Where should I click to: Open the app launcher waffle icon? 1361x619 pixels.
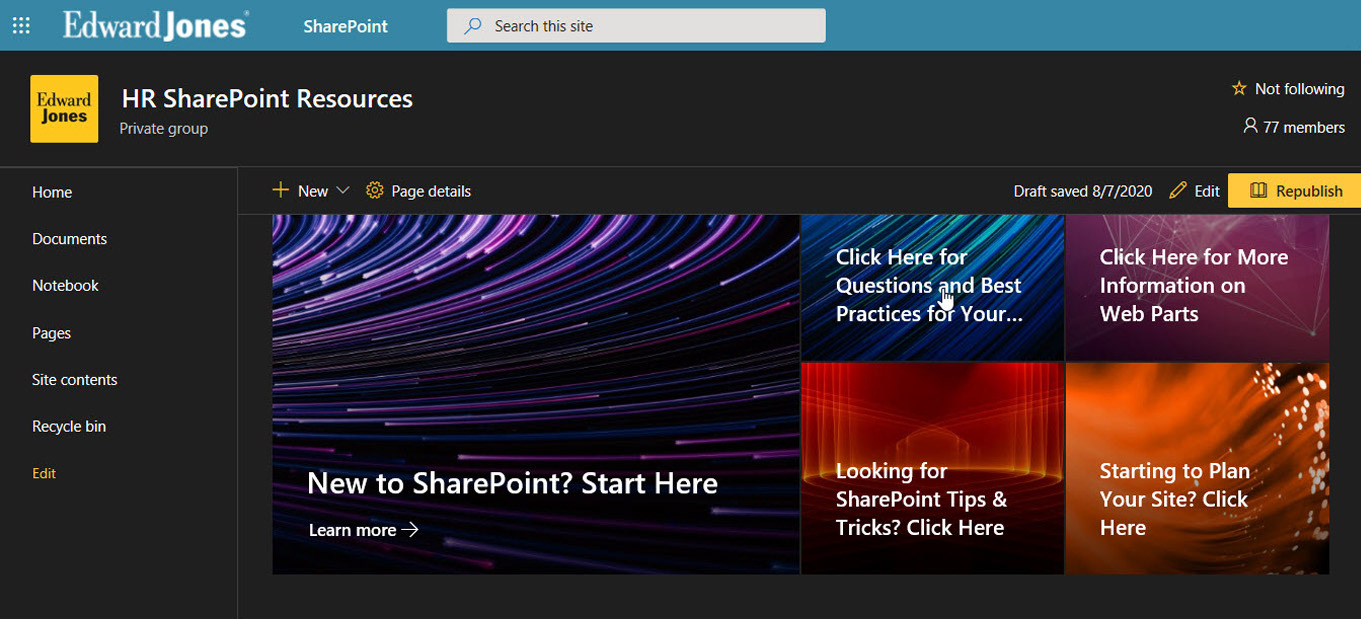(x=21, y=26)
